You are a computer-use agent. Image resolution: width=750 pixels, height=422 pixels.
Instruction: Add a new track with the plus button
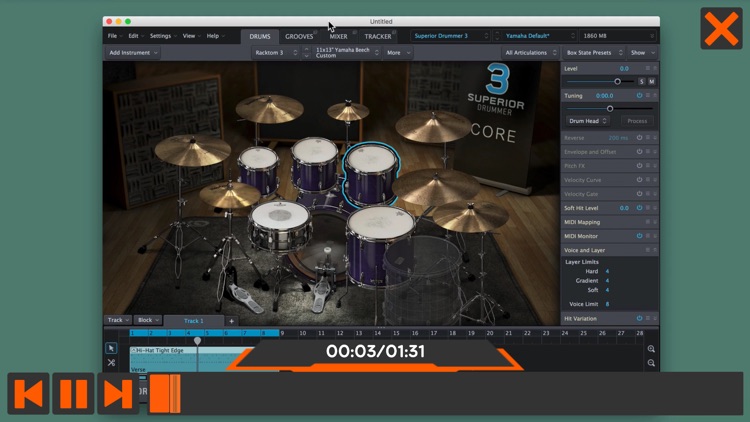(232, 321)
